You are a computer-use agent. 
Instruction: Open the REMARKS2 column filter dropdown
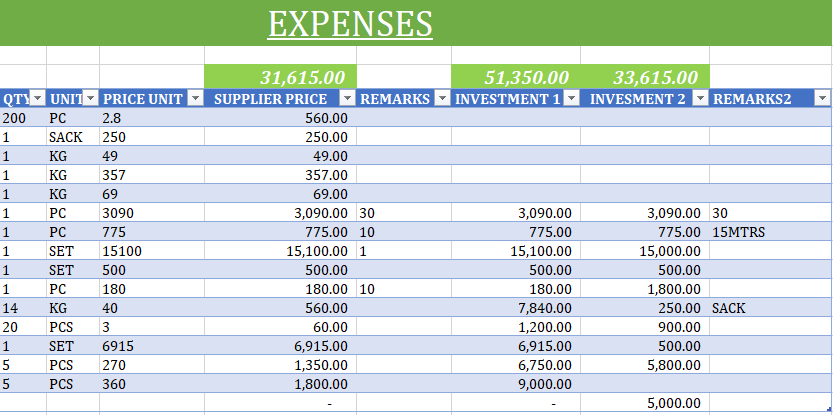[x=821, y=99]
